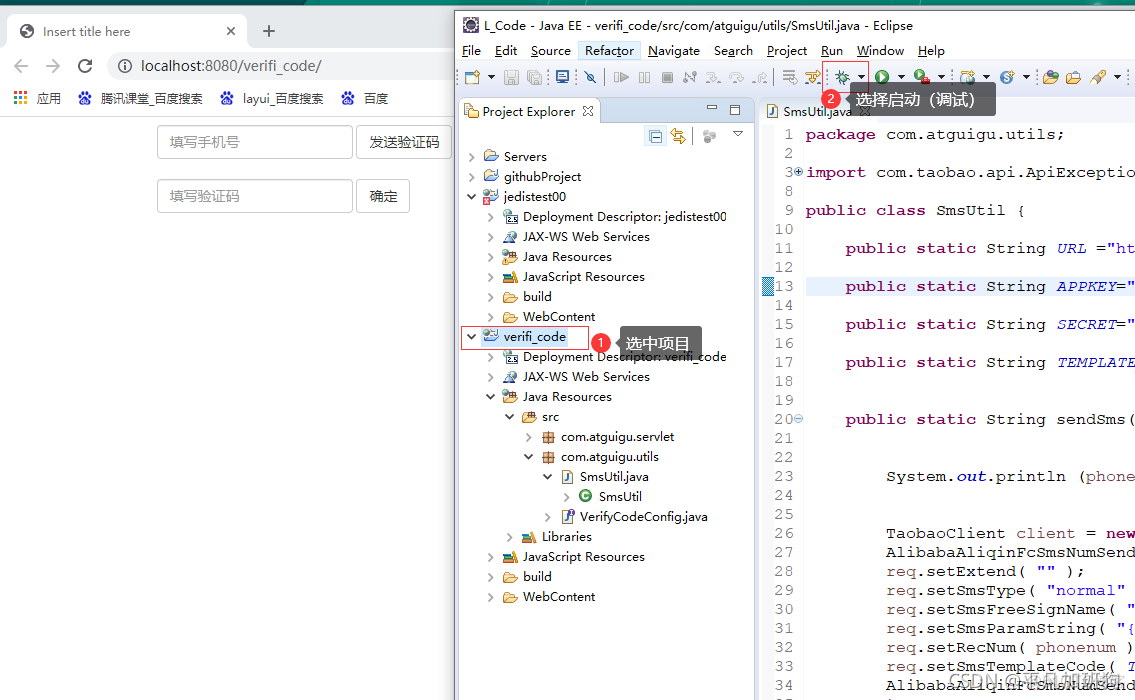Open the New wizard dropdown arrow
The image size is (1135, 700).
tap(491, 77)
